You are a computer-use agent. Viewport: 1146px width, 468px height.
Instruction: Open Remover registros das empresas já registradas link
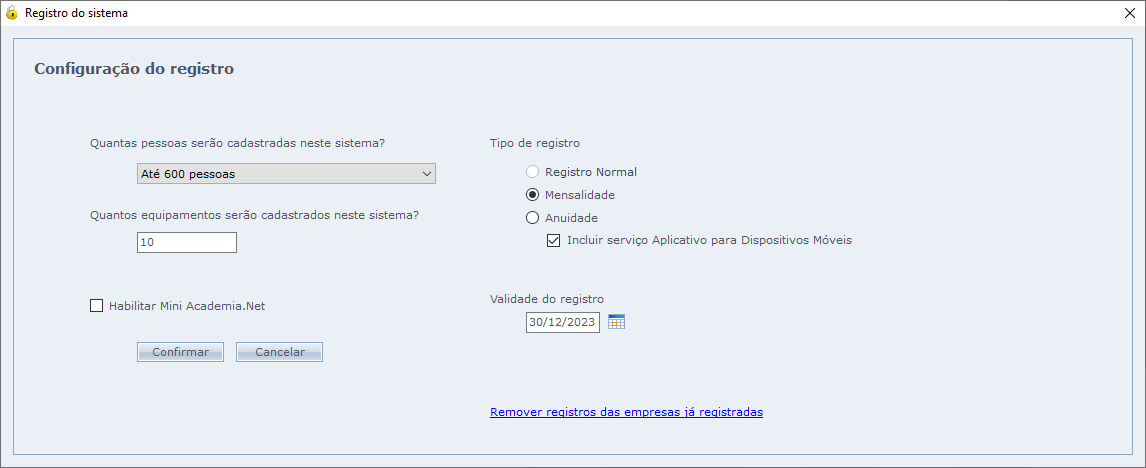coord(626,412)
